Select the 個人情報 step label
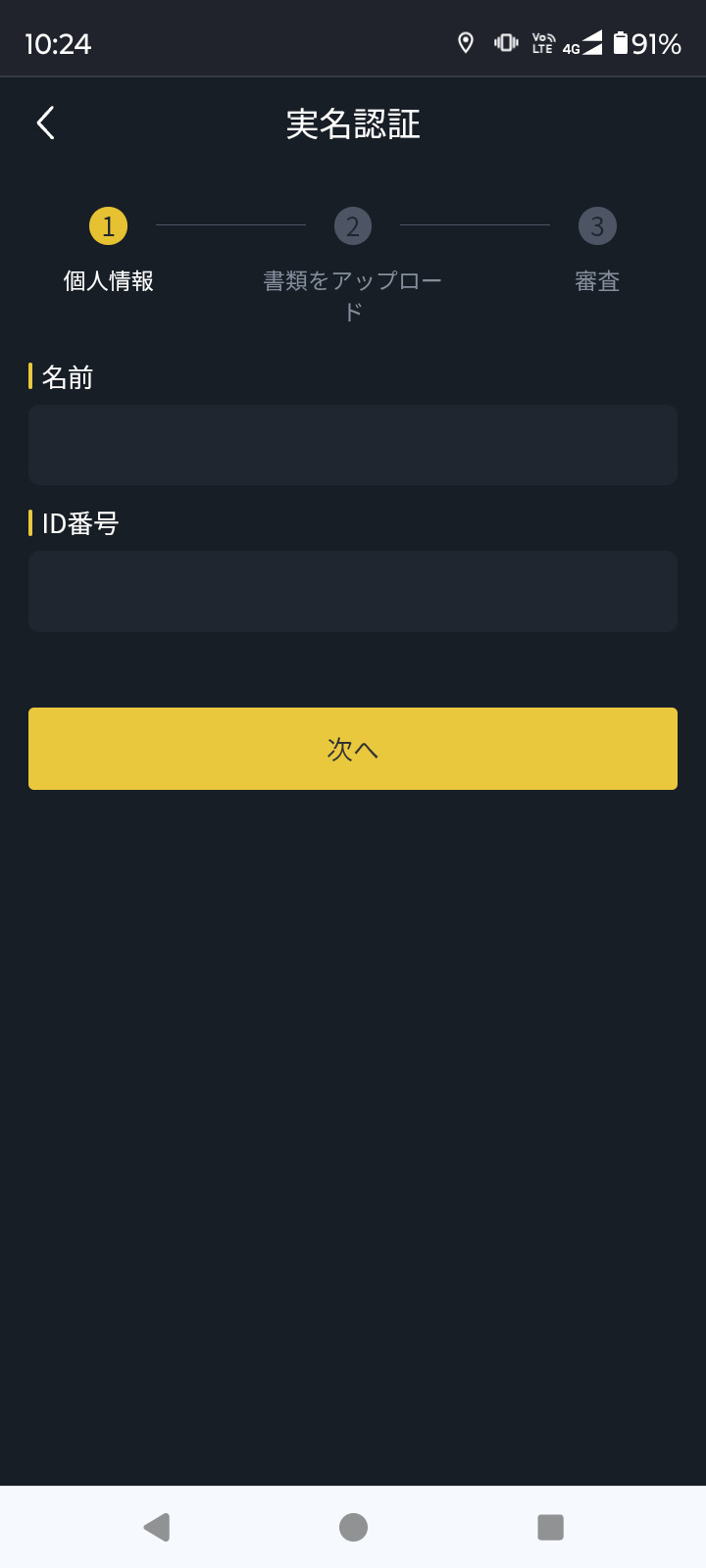Image resolution: width=706 pixels, height=1568 pixels. 108,281
